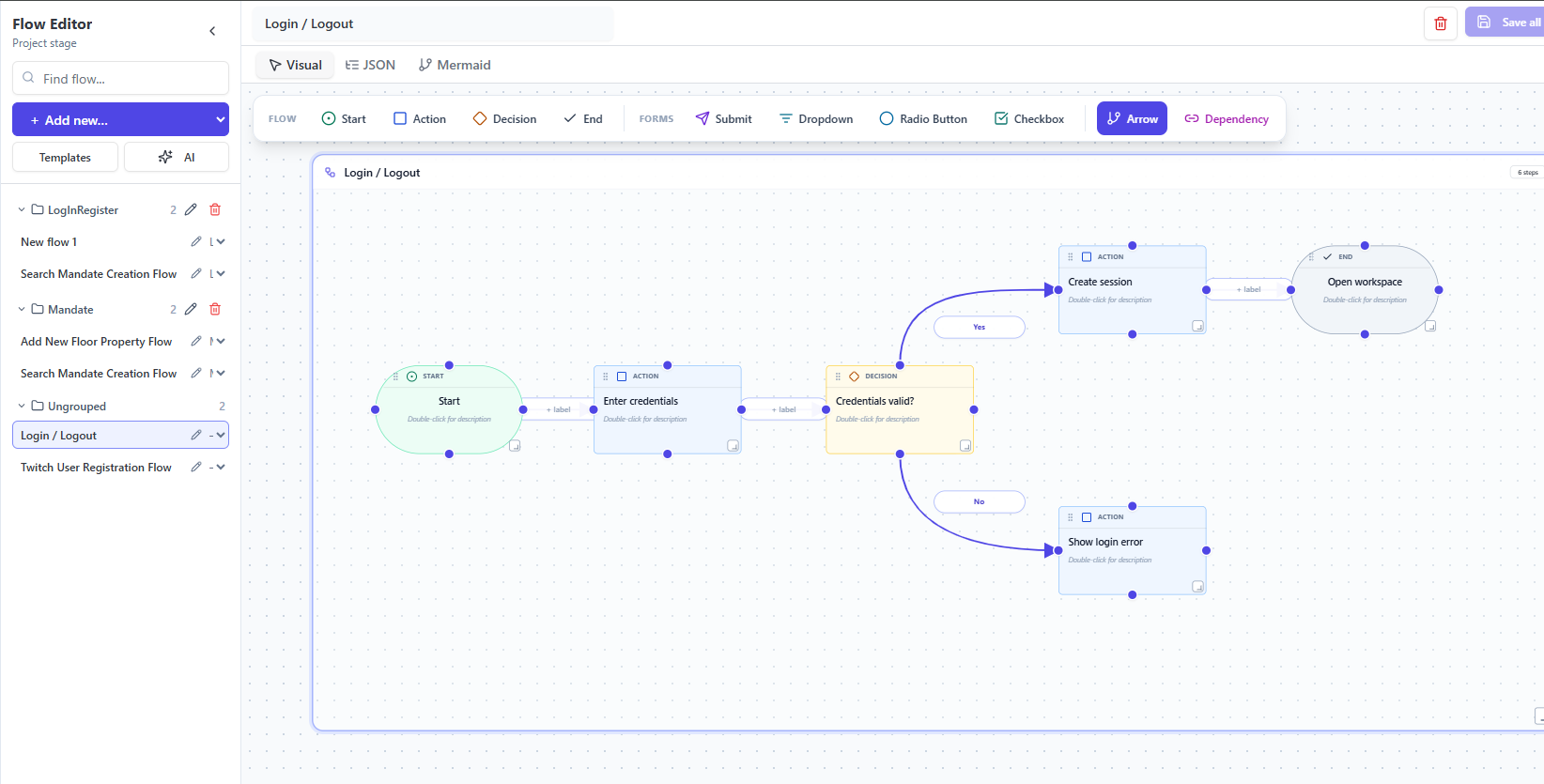
Task: Select the Show login error action node
Action: [1132, 550]
